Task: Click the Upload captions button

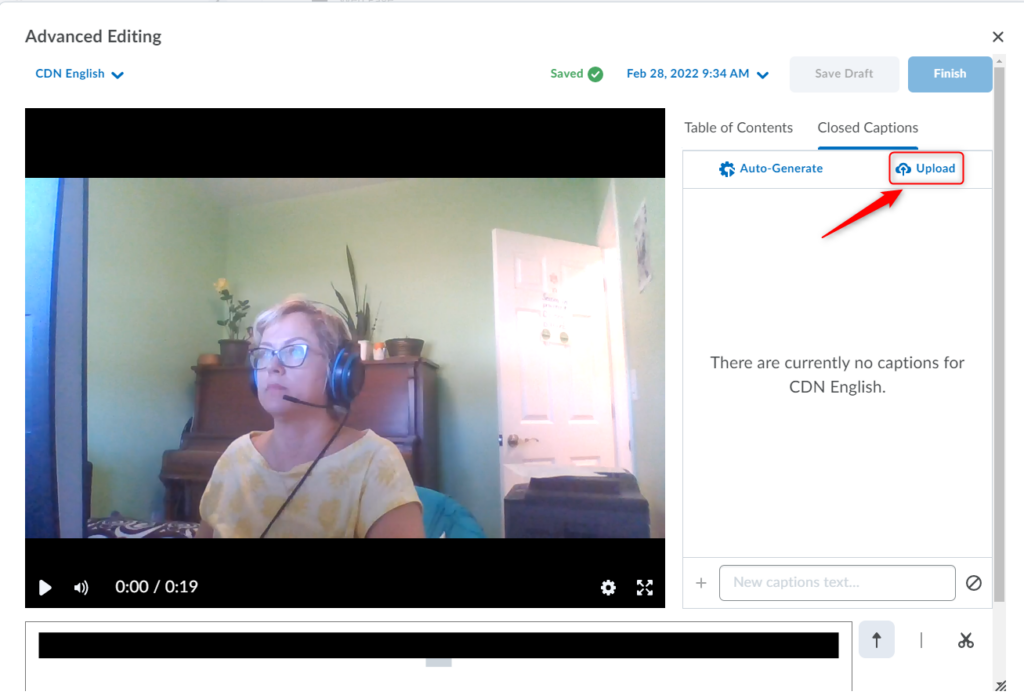Action: (926, 169)
